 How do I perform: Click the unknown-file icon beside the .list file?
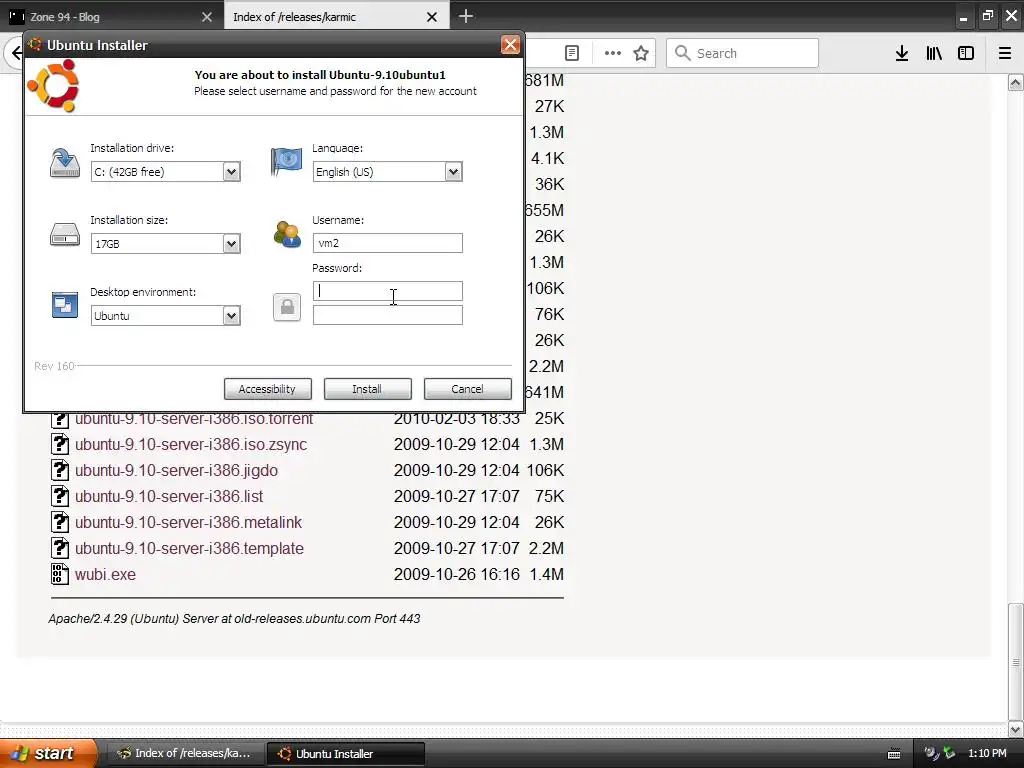[x=60, y=496]
